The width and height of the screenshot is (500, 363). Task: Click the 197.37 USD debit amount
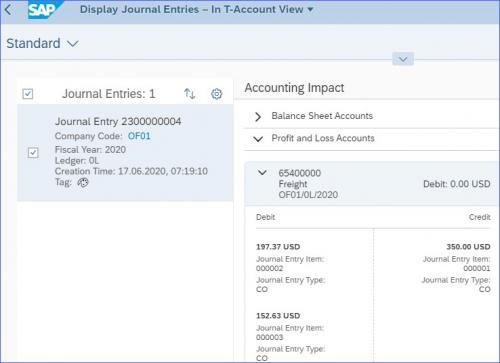coord(278,247)
